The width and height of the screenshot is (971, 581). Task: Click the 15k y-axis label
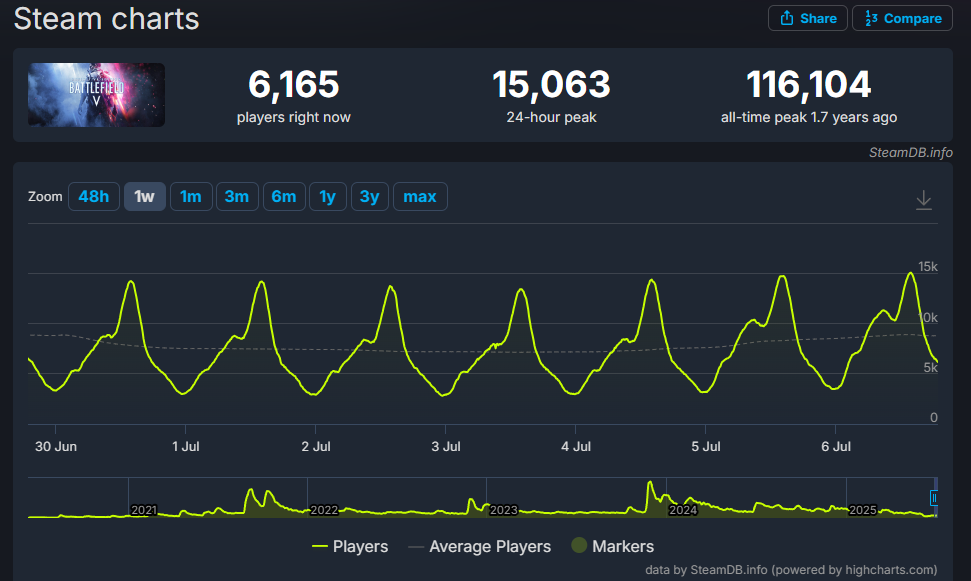(x=928, y=266)
